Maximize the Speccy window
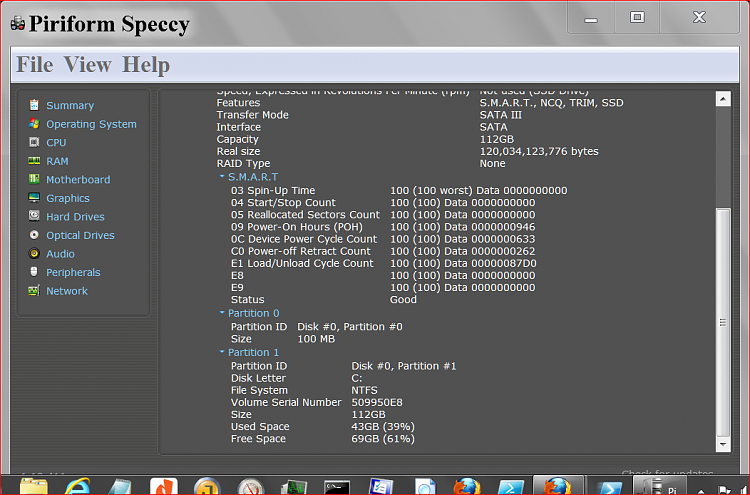Screen dimensions: 750x495 click(x=637, y=18)
